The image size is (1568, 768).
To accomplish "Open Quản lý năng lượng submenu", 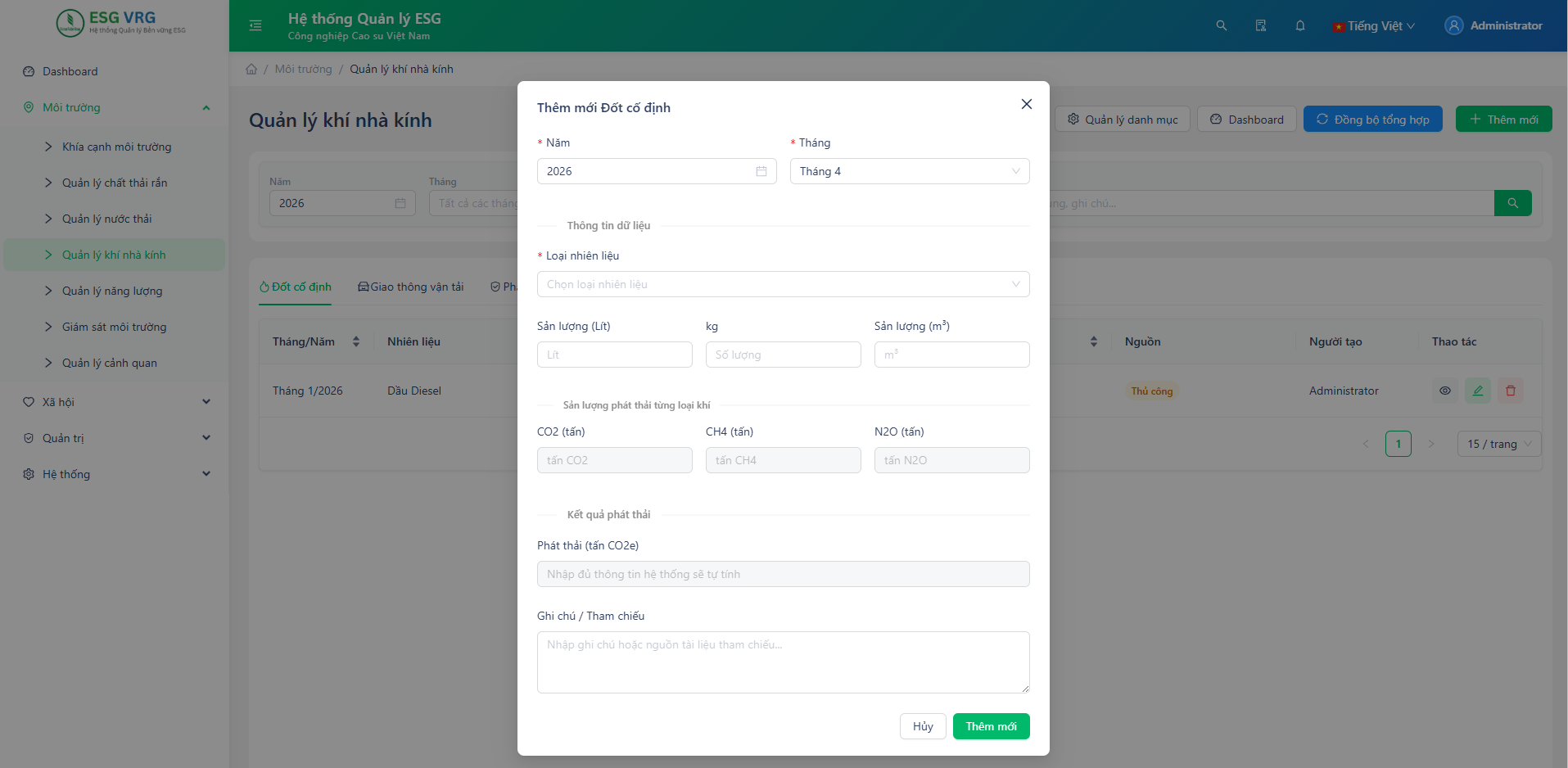I will (x=115, y=291).
